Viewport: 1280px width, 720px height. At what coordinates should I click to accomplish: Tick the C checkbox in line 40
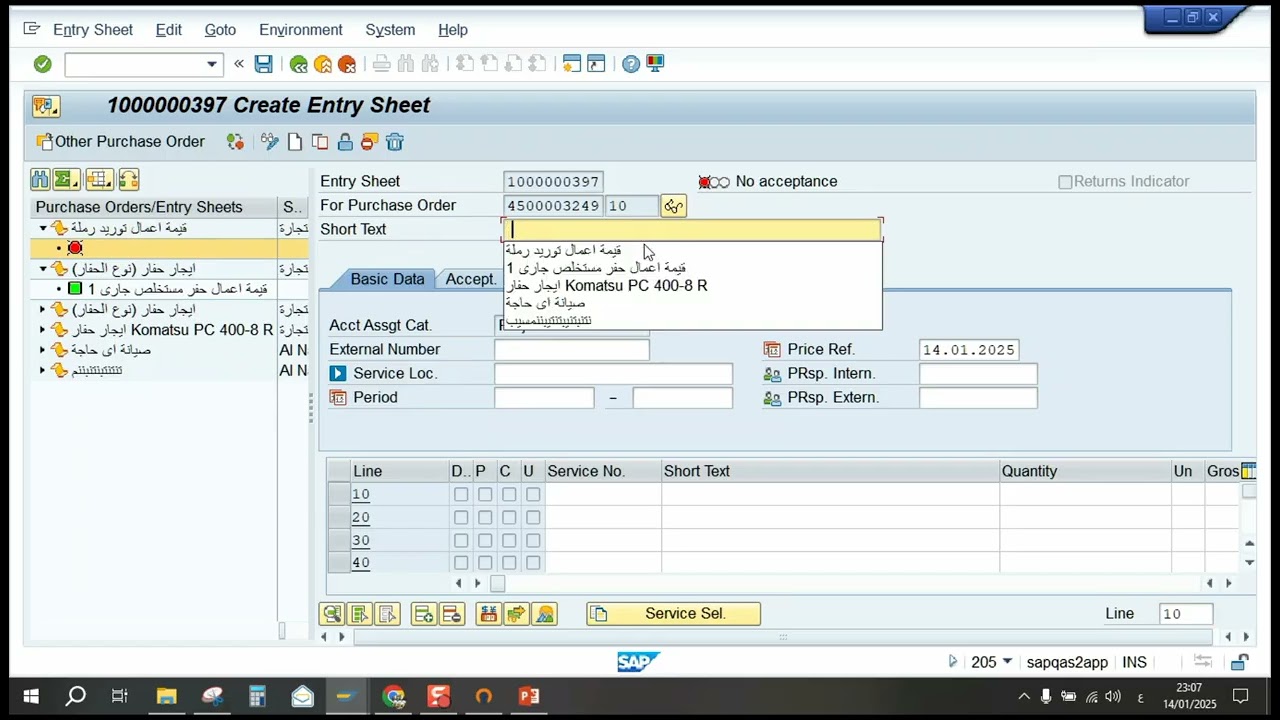509,563
